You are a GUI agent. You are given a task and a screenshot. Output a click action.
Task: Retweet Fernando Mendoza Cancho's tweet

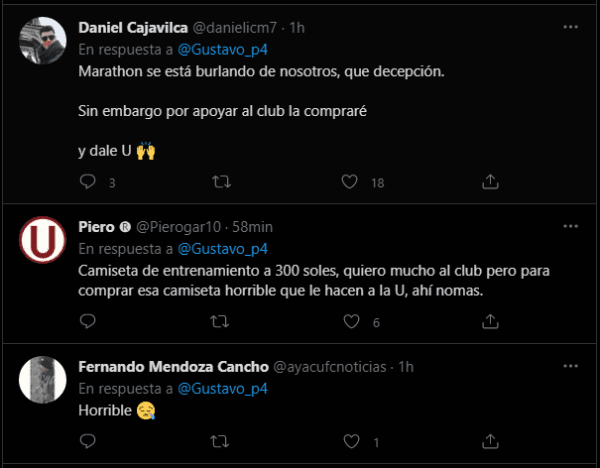pyautogui.click(x=221, y=441)
